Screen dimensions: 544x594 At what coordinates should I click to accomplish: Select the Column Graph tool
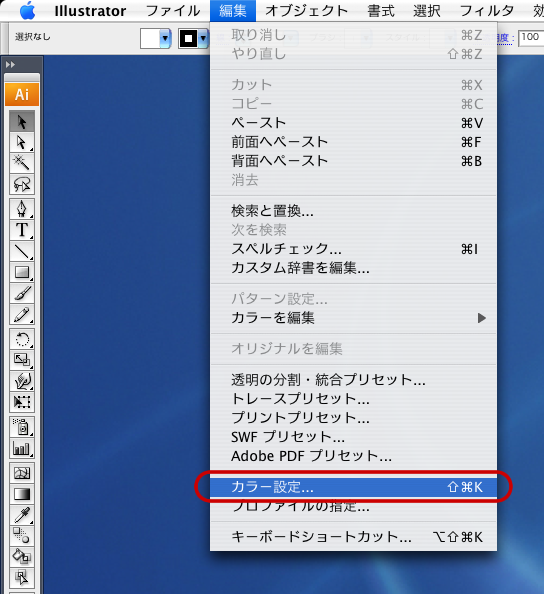click(x=22, y=448)
